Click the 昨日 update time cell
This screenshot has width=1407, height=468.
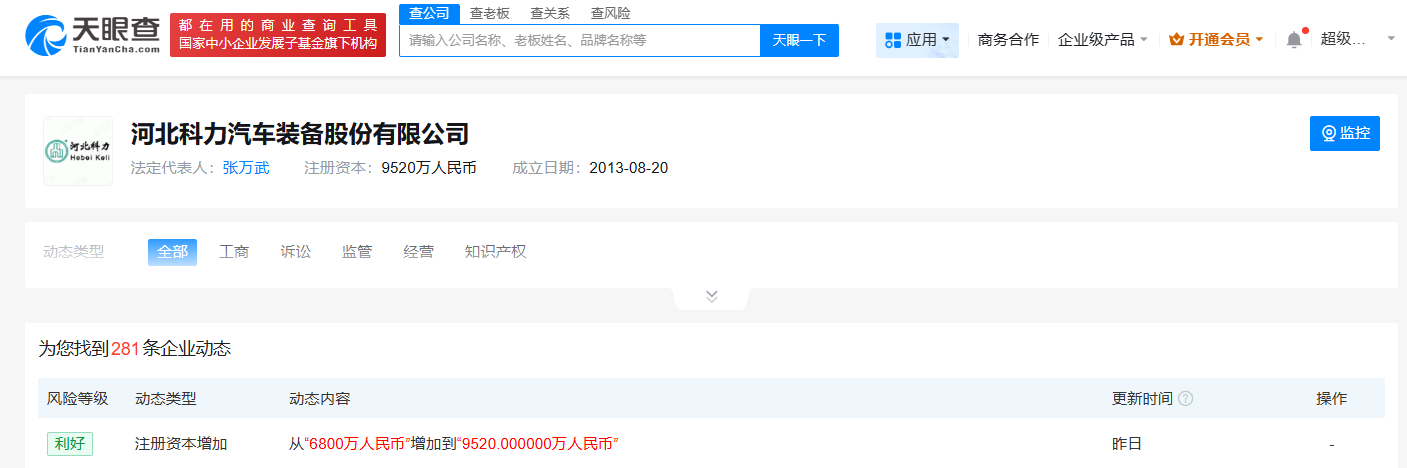pyautogui.click(x=1127, y=443)
